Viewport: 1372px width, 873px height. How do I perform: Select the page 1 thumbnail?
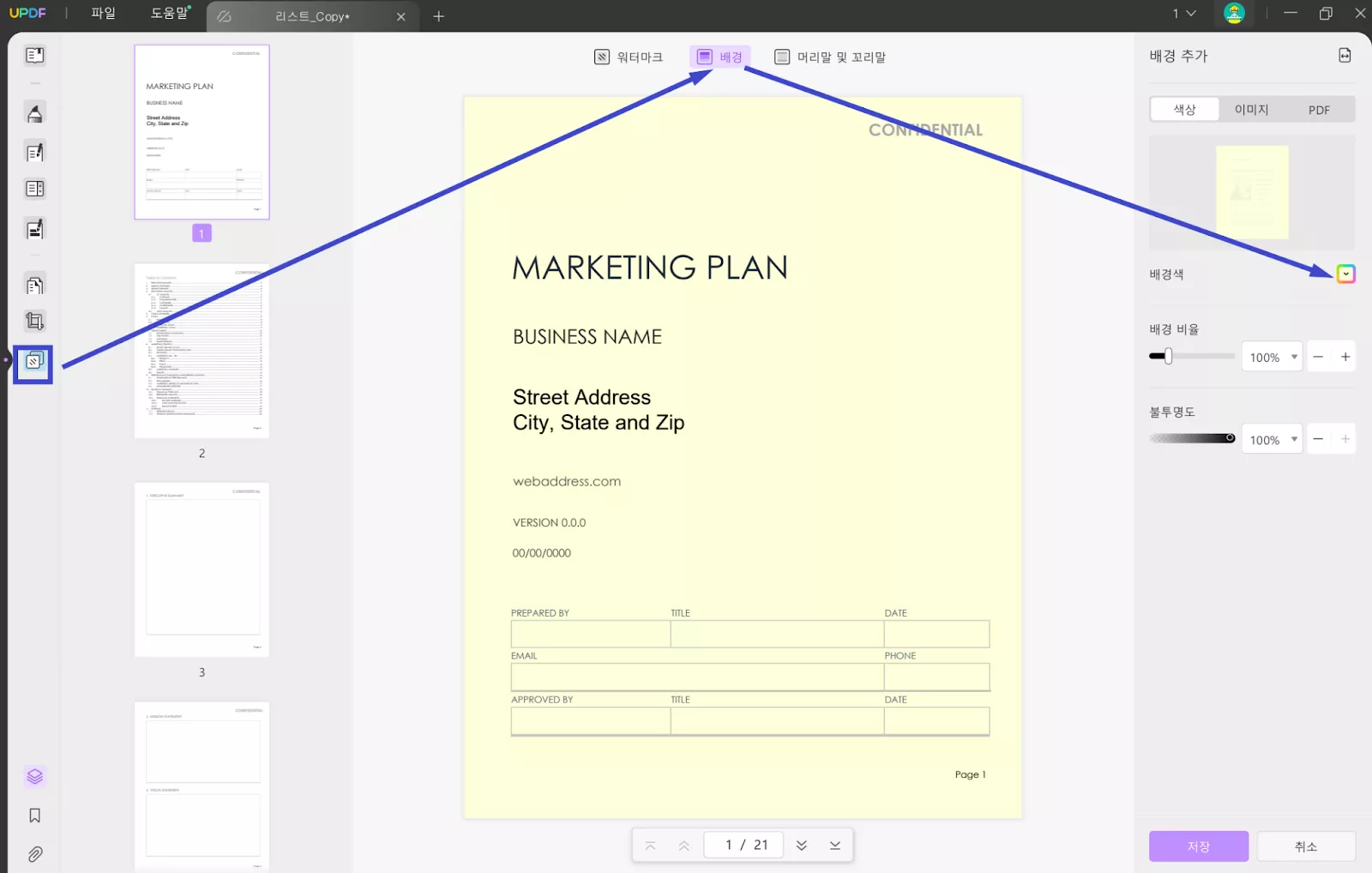tap(202, 132)
